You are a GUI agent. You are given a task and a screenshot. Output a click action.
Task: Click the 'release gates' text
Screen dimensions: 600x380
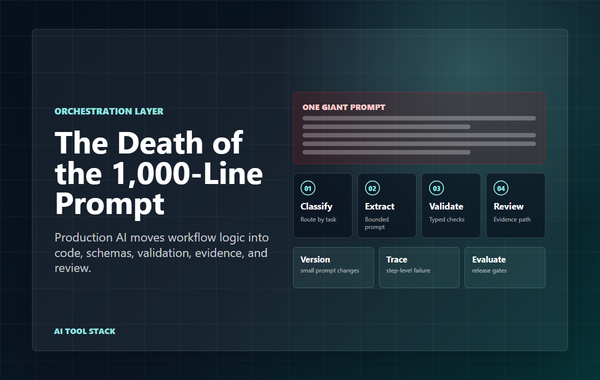click(489, 271)
